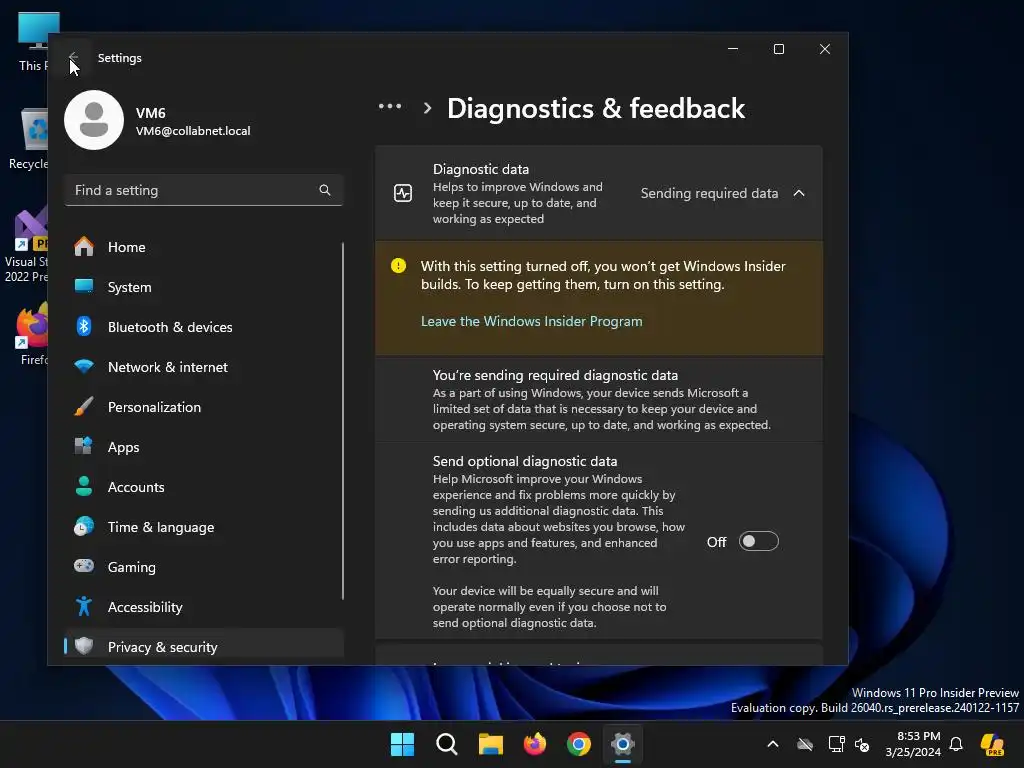Open the System settings category
Image resolution: width=1024 pixels, height=768 pixels.
click(x=204, y=287)
